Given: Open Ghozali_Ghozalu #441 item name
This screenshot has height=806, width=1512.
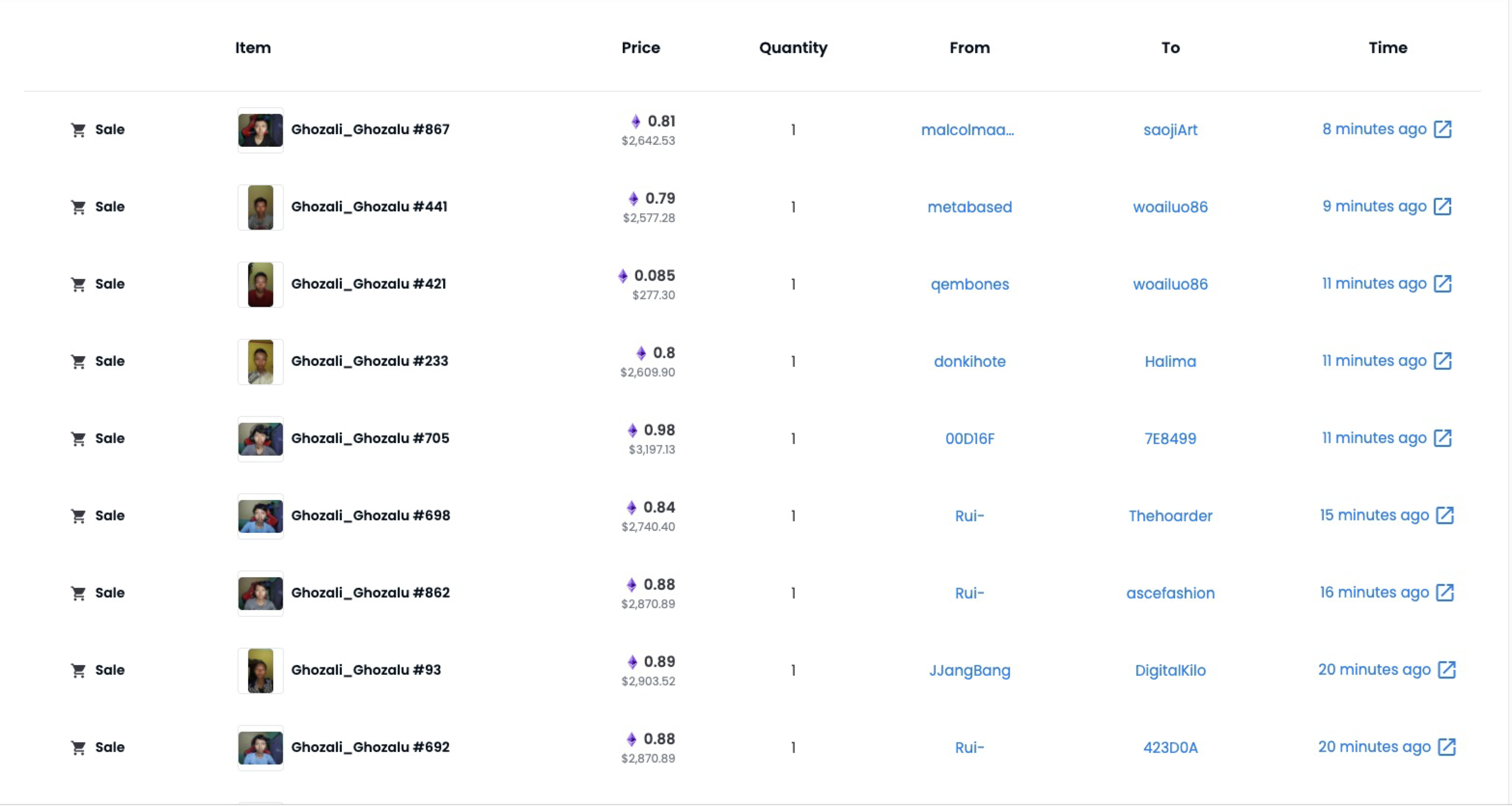Looking at the screenshot, I should (x=369, y=207).
